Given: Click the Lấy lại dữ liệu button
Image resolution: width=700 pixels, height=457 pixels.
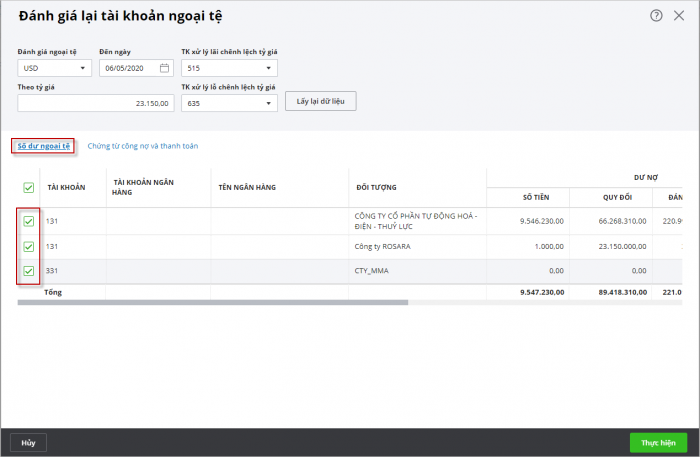Looking at the screenshot, I should [x=320, y=101].
